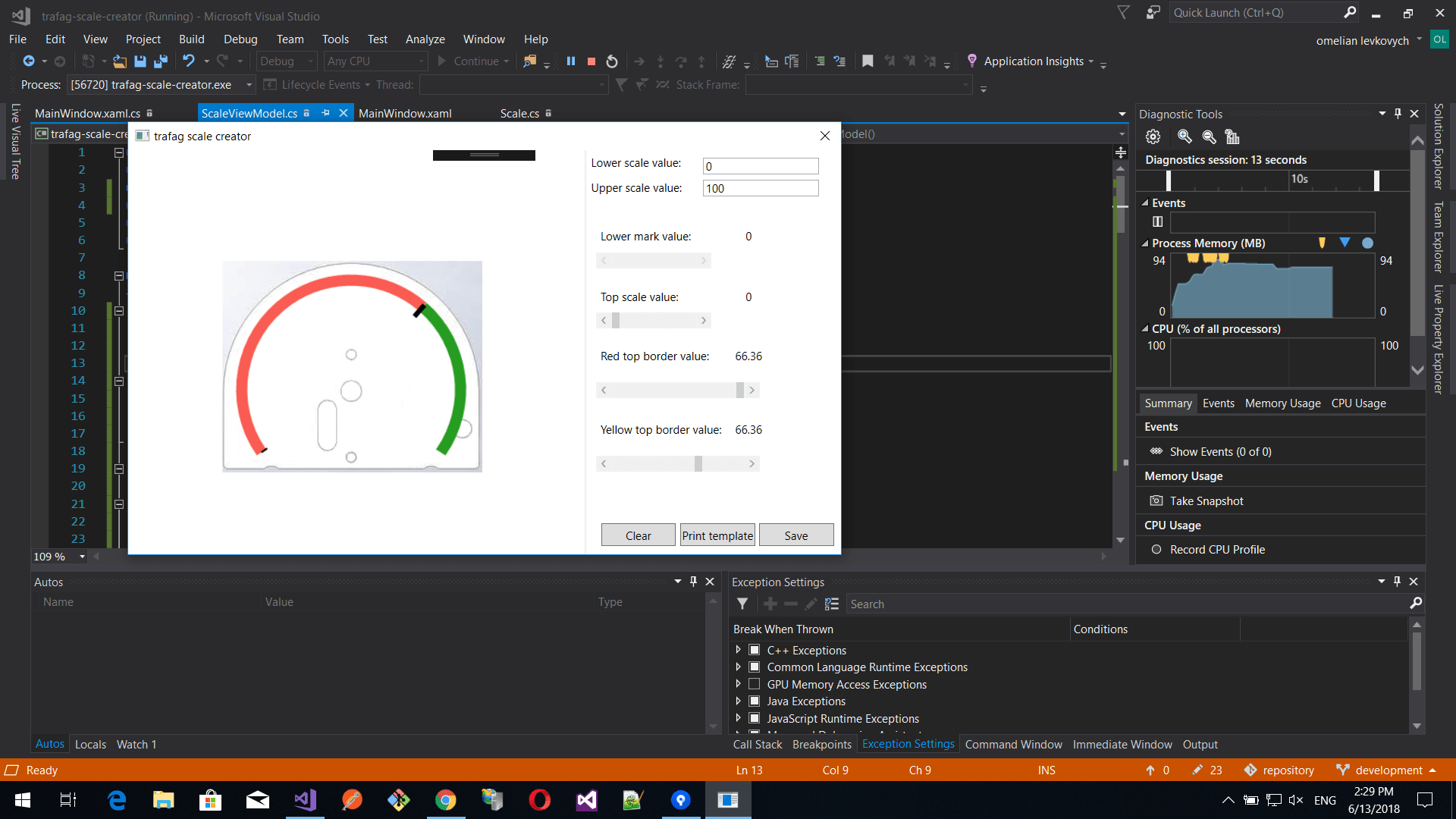Toggle the Java Exceptions checkbox
1456x819 pixels.
[x=755, y=701]
